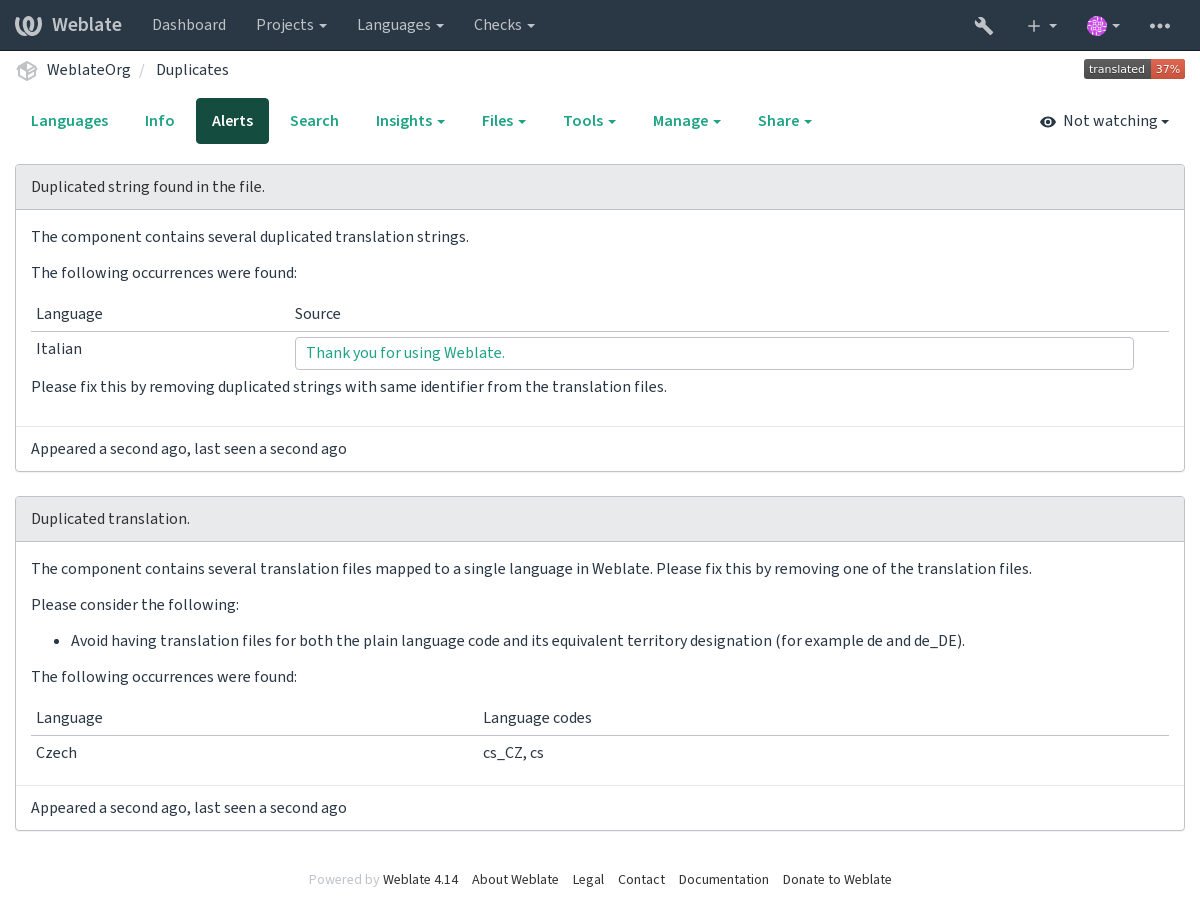The image size is (1200, 918).
Task: Open Donate to Weblate link
Action: click(x=837, y=880)
